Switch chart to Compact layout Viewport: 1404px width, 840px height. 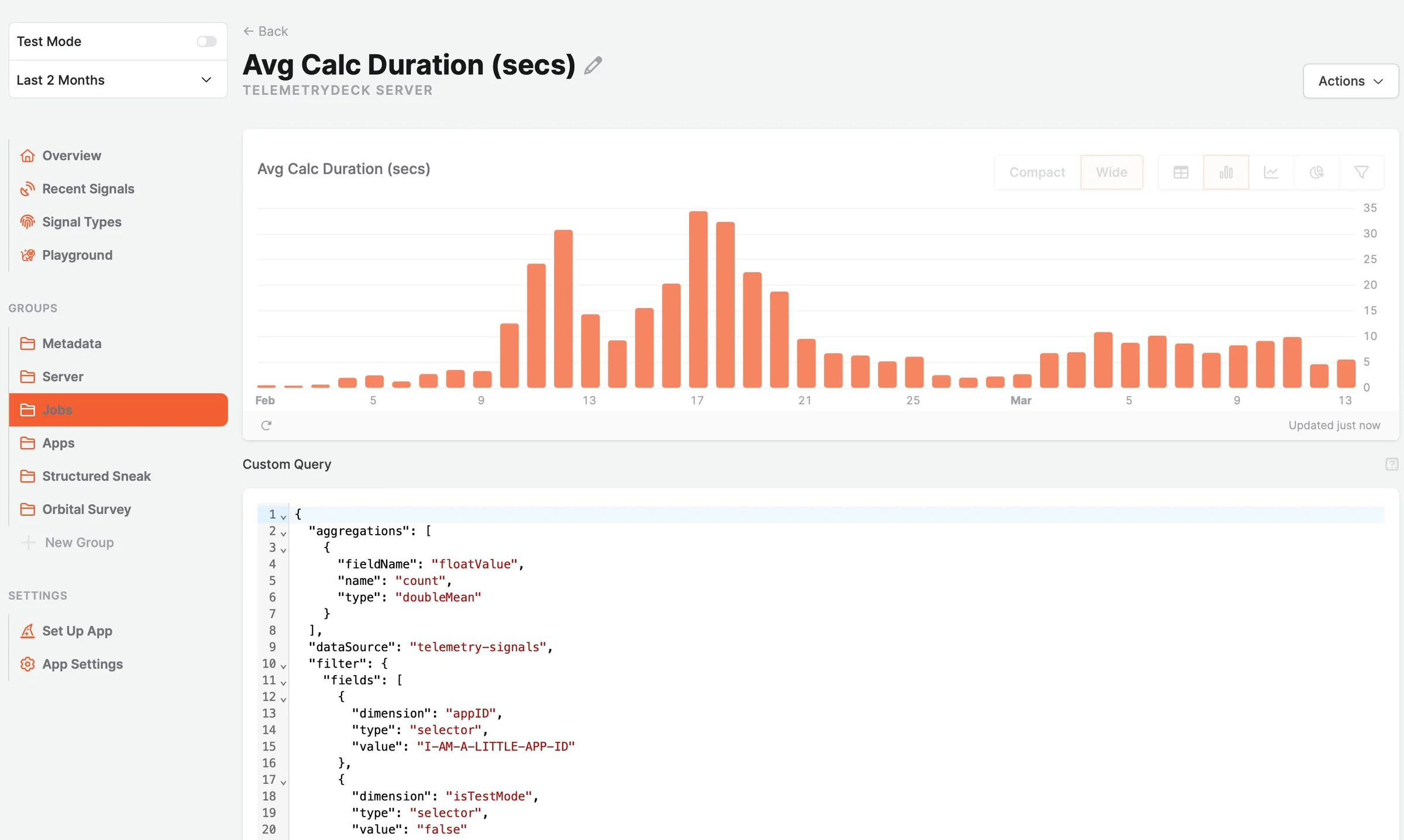(1037, 172)
